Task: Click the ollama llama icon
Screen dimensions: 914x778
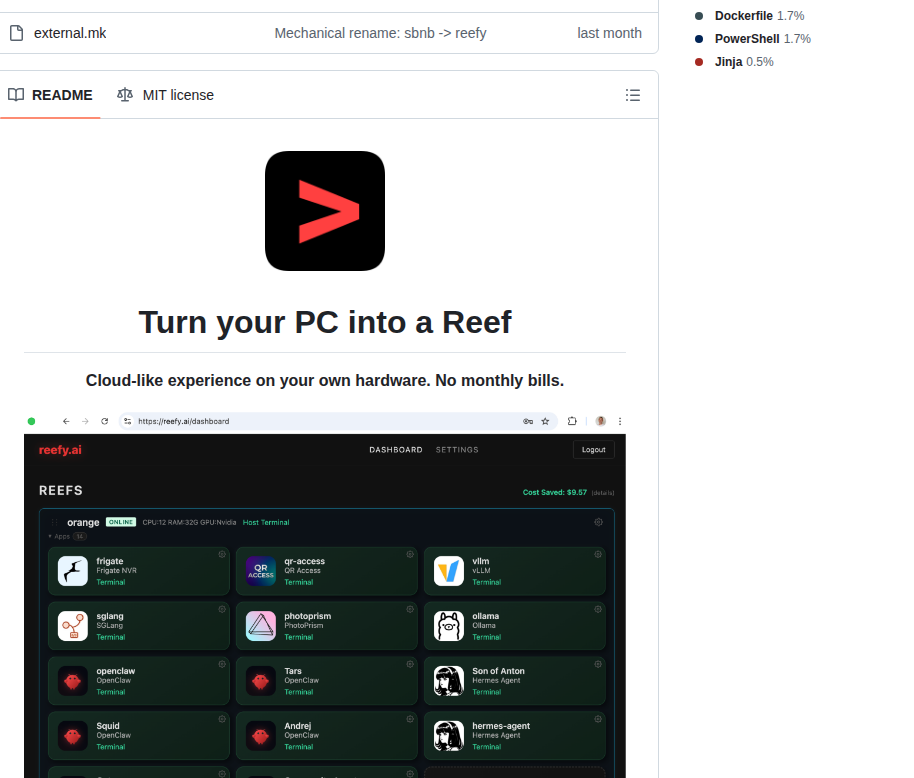Action: tap(449, 626)
